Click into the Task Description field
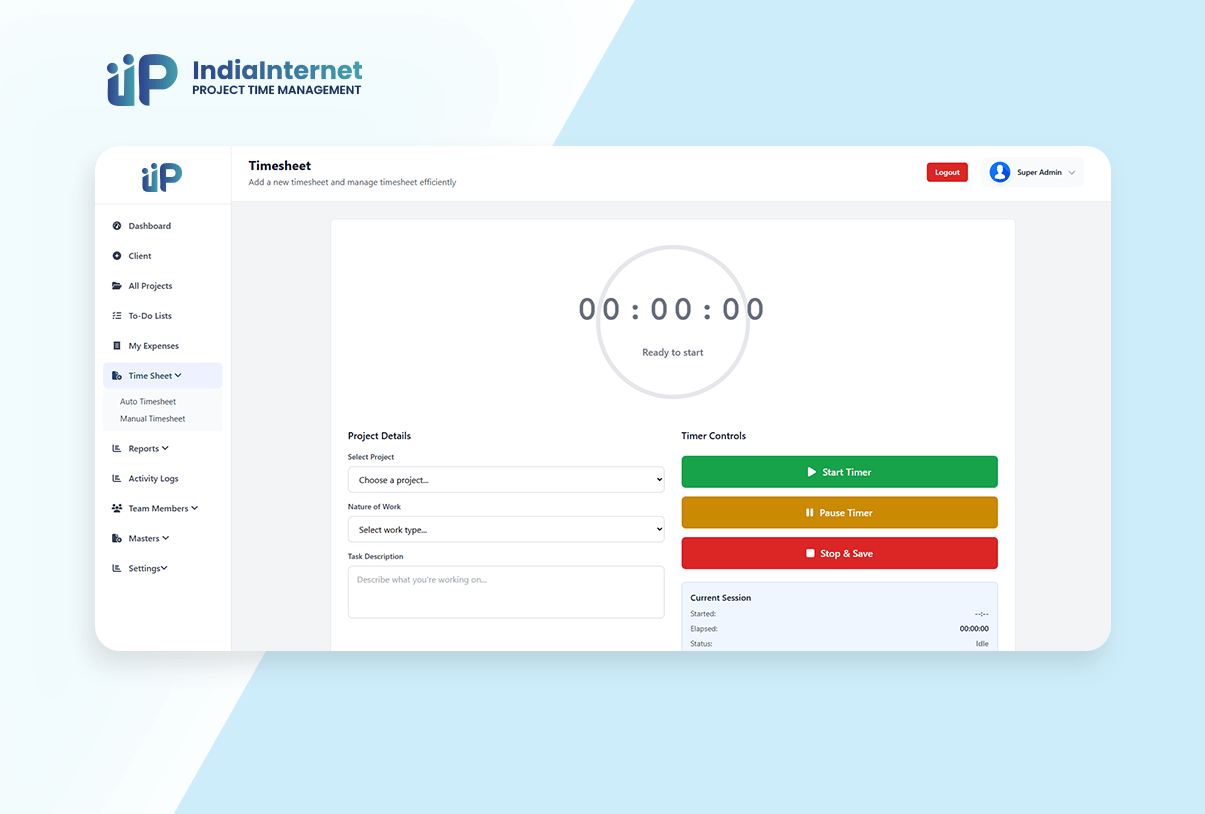This screenshot has width=1205, height=814. (x=505, y=592)
